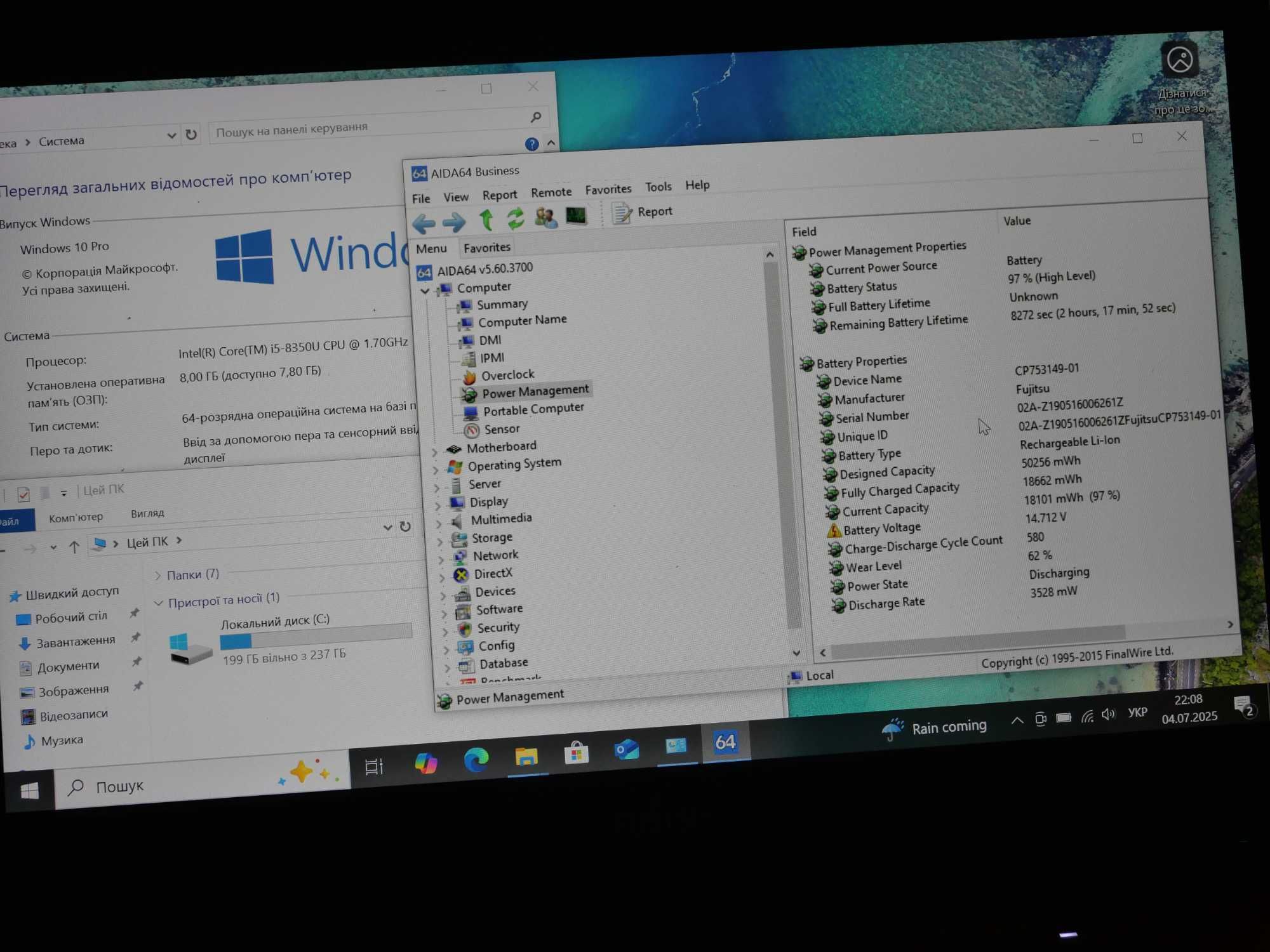This screenshot has height=952, width=1270.
Task: Expand the Server tree node
Action: [437, 488]
